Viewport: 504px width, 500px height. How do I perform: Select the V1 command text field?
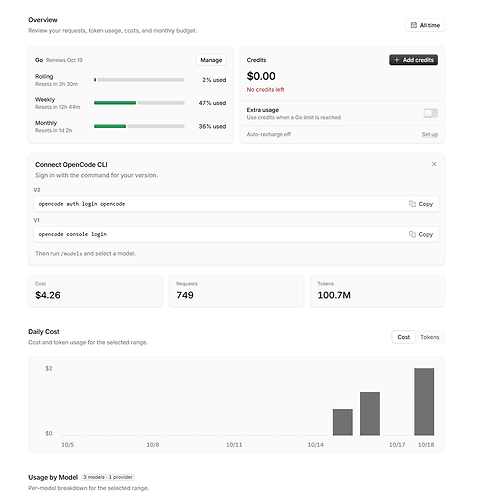tap(236, 234)
